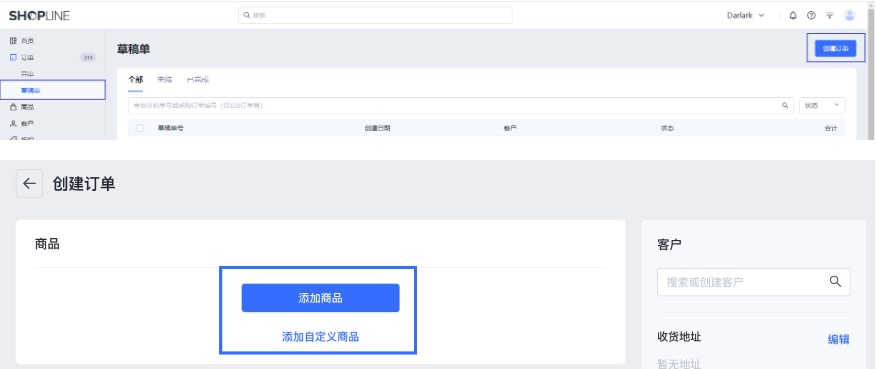
Task: Focus the draft order number search field
Action: 461,105
